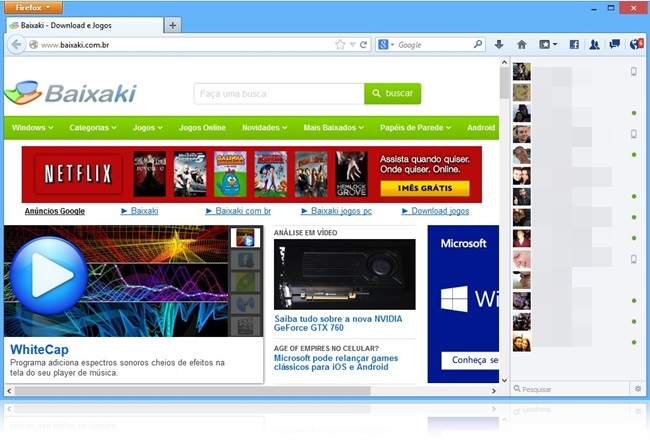Show Facebook friend requests icon
Screen dimensions: 650x440
(594, 44)
